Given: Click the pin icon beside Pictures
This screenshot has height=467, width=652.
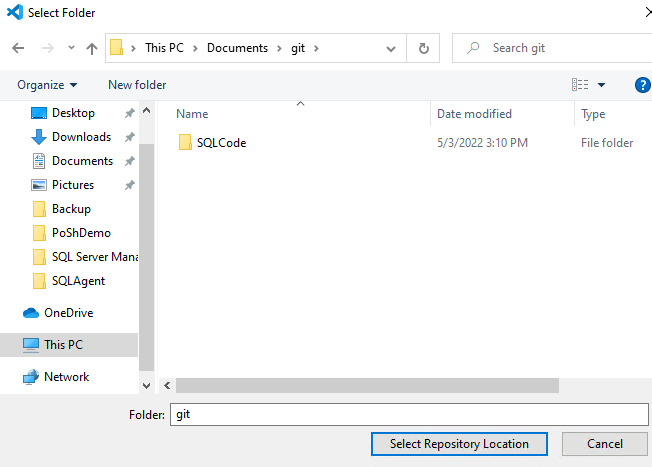Looking at the screenshot, I should coord(130,185).
